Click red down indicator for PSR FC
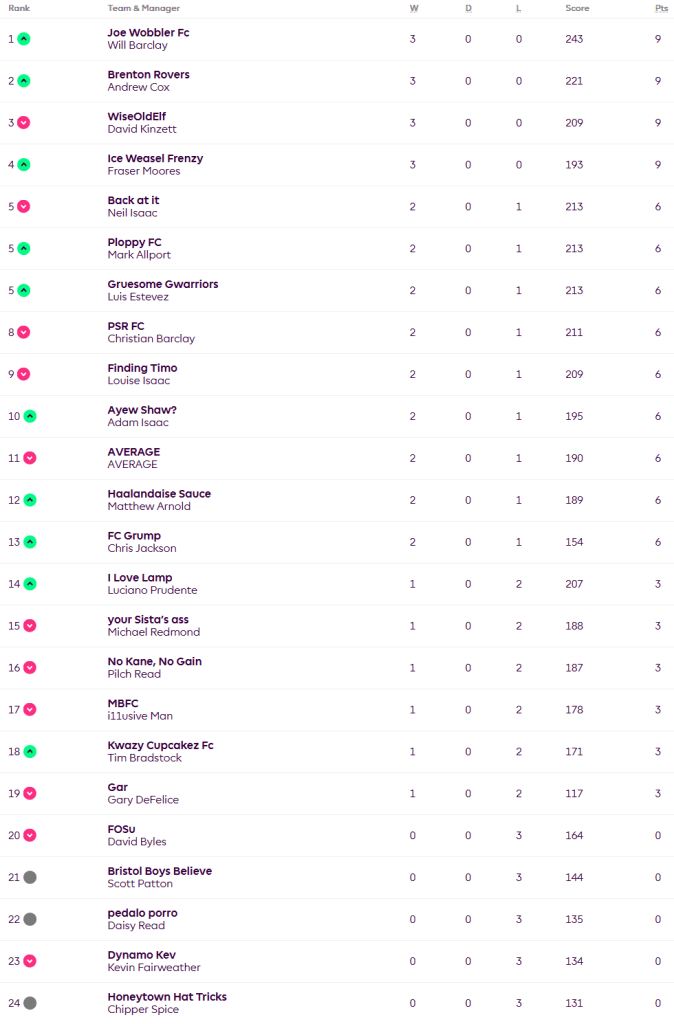 [24, 332]
